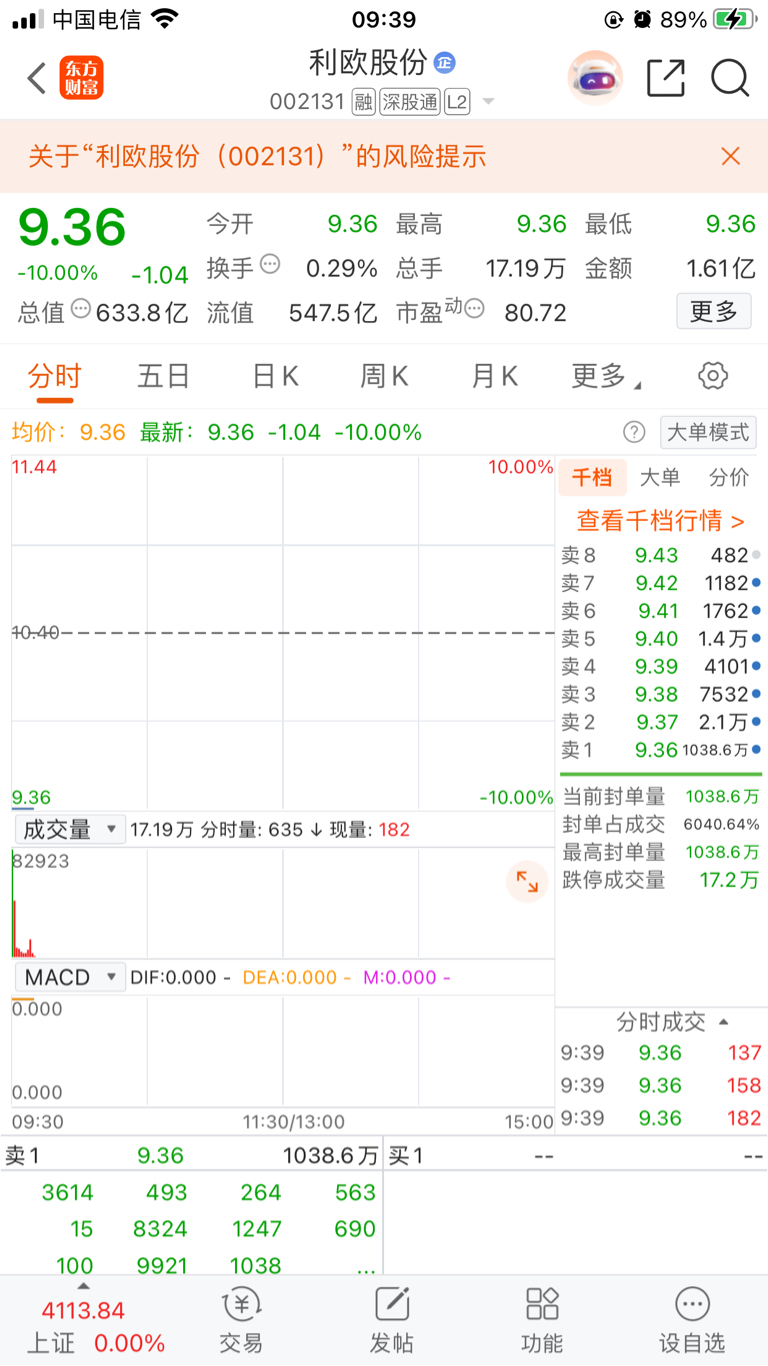
Task: Tap the 深股通 badge
Action: pos(409,101)
